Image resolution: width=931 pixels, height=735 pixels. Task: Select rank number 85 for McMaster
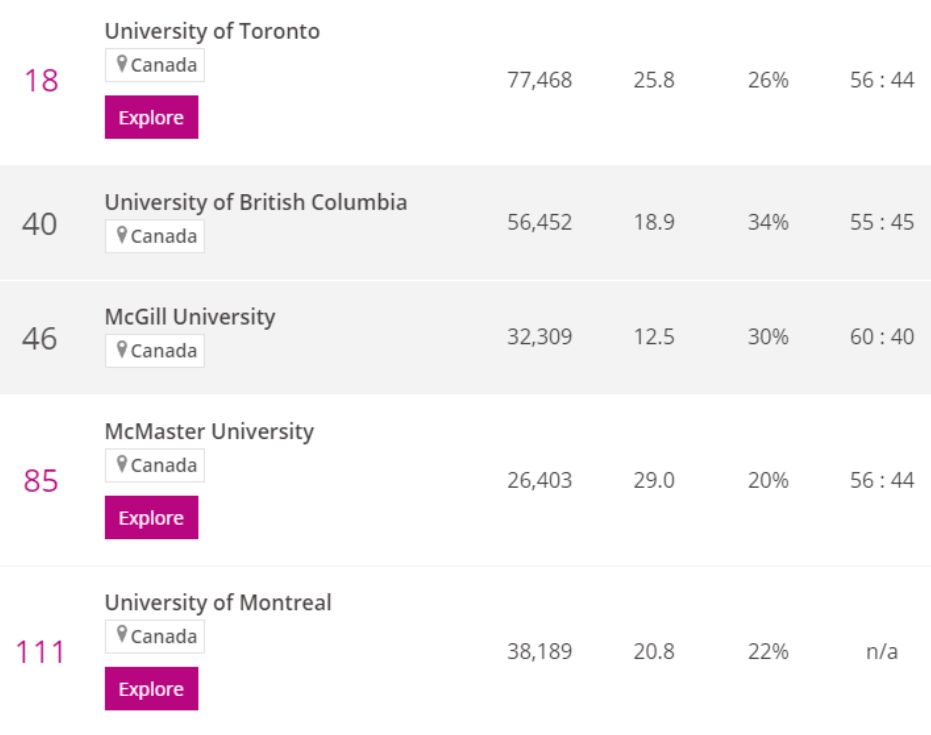coord(41,481)
